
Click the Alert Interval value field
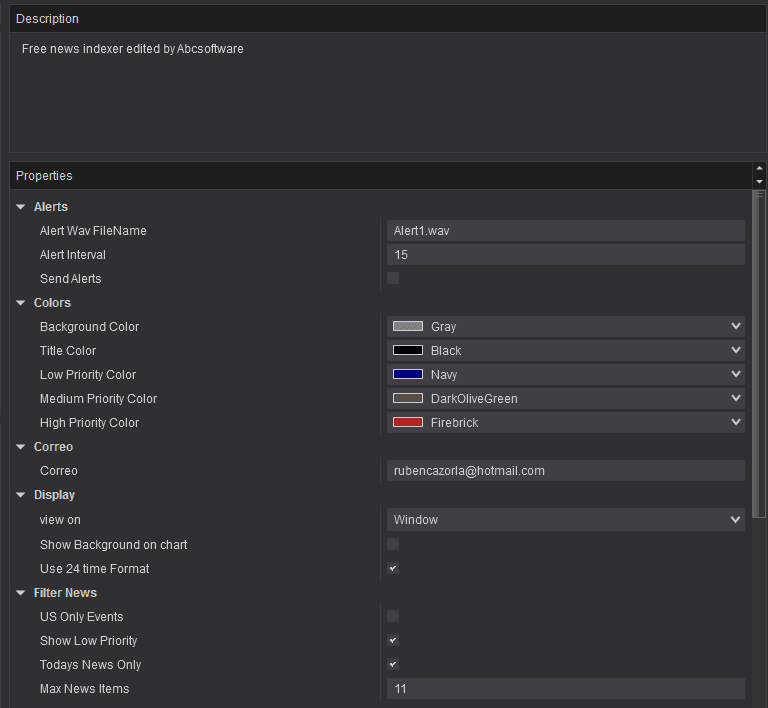click(x=565, y=255)
